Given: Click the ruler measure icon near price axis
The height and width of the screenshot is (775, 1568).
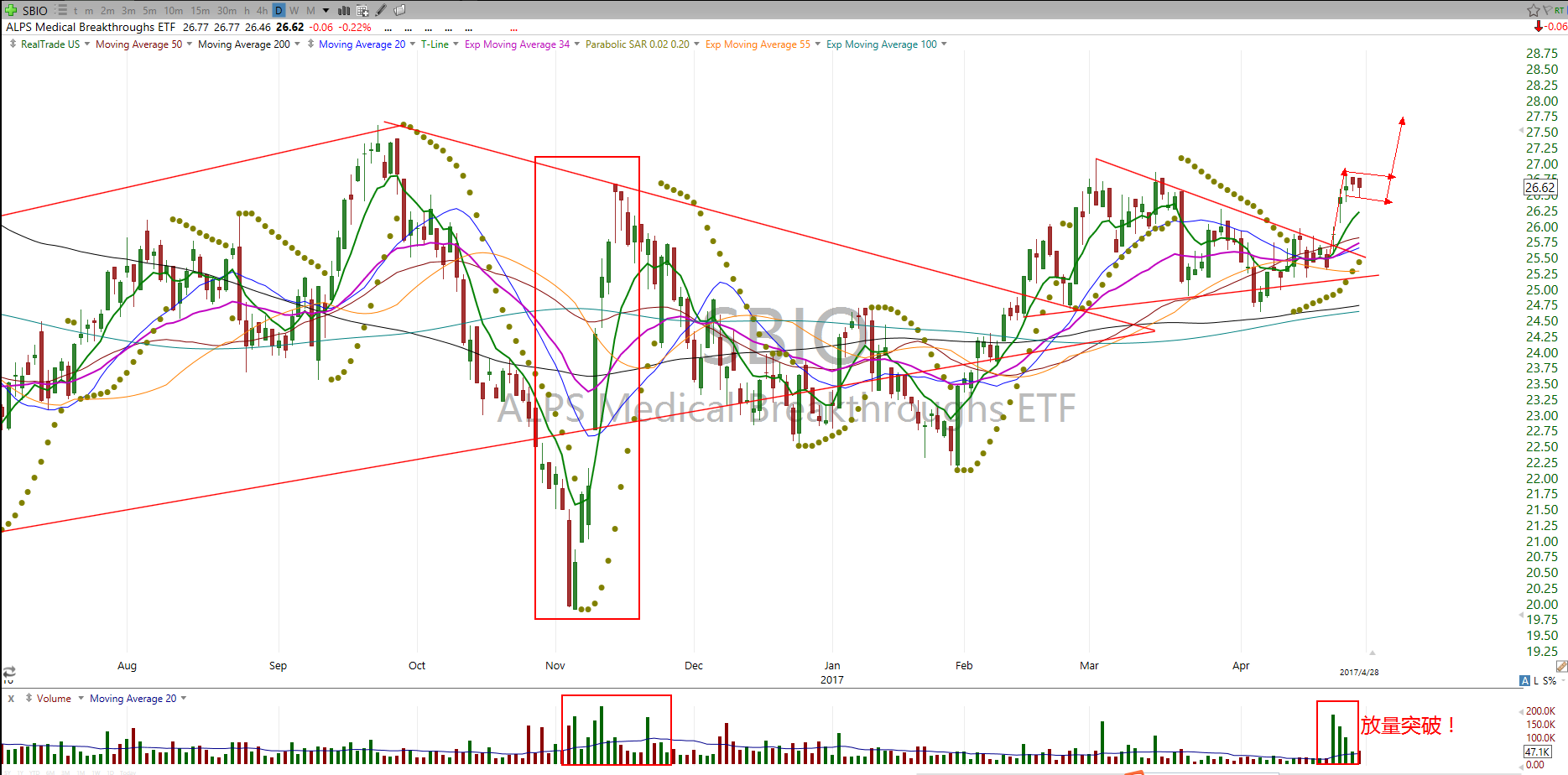Looking at the screenshot, I should (1561, 666).
